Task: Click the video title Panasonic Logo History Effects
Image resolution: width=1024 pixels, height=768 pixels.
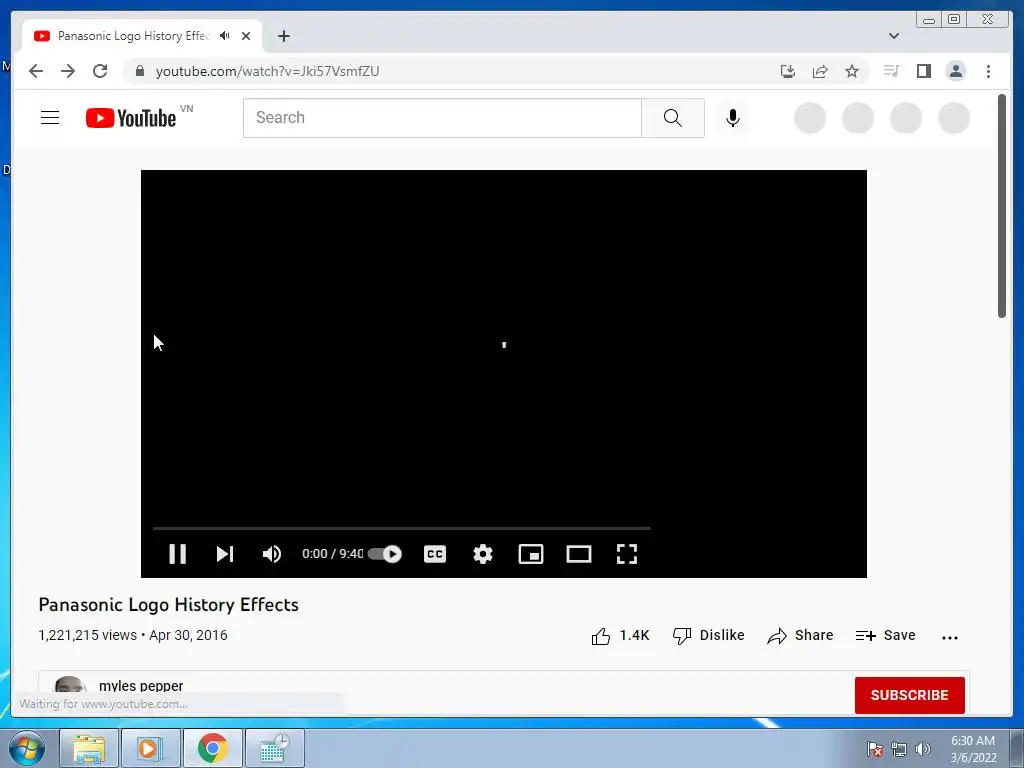Action: pos(168,605)
